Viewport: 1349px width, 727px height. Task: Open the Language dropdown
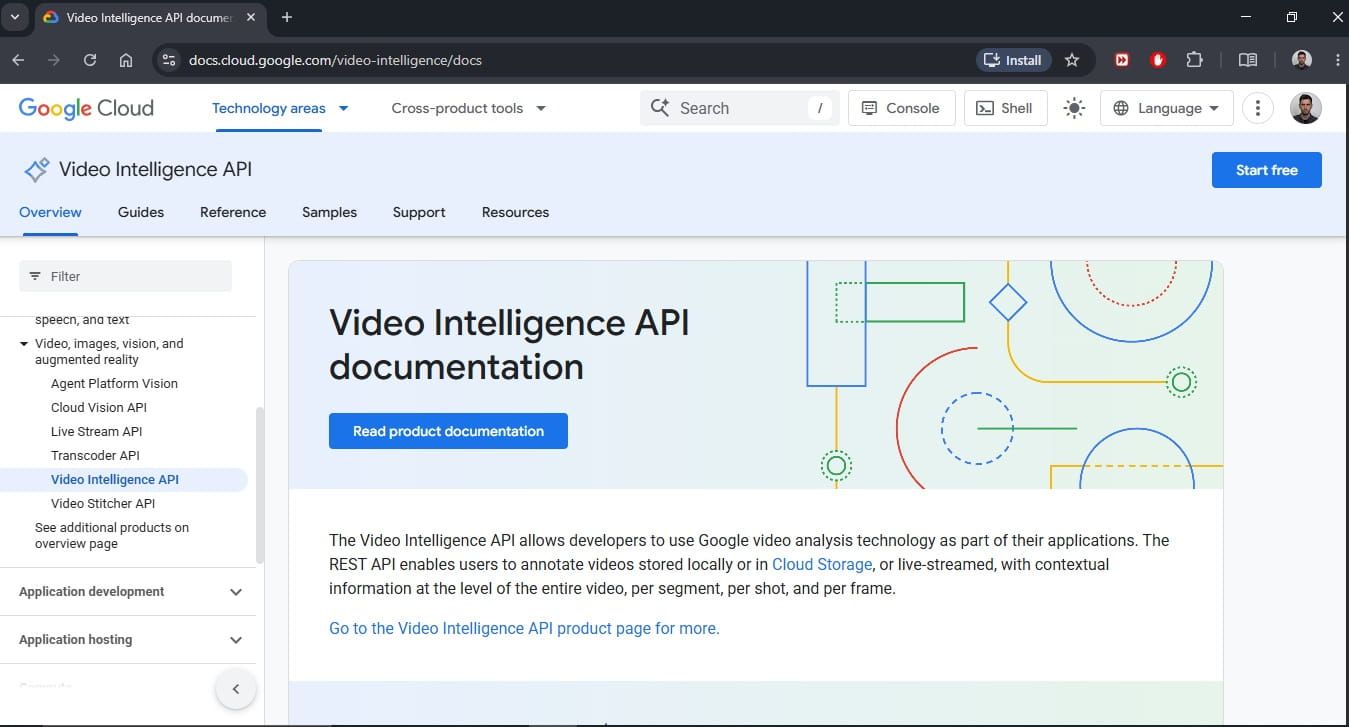pos(1166,108)
